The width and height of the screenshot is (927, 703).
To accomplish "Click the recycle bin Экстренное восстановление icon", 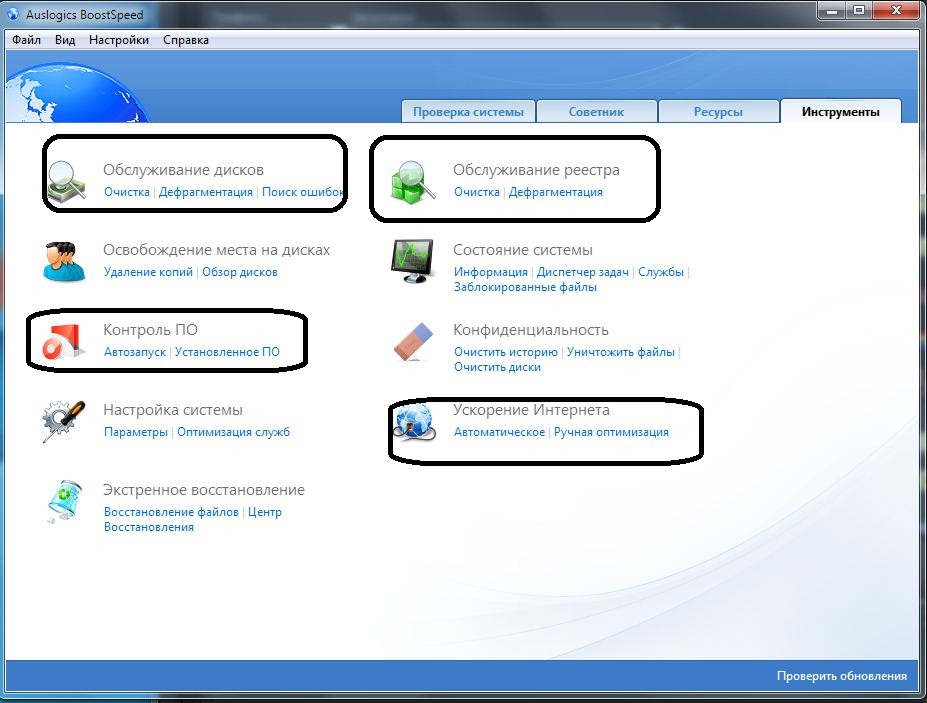I will [64, 501].
